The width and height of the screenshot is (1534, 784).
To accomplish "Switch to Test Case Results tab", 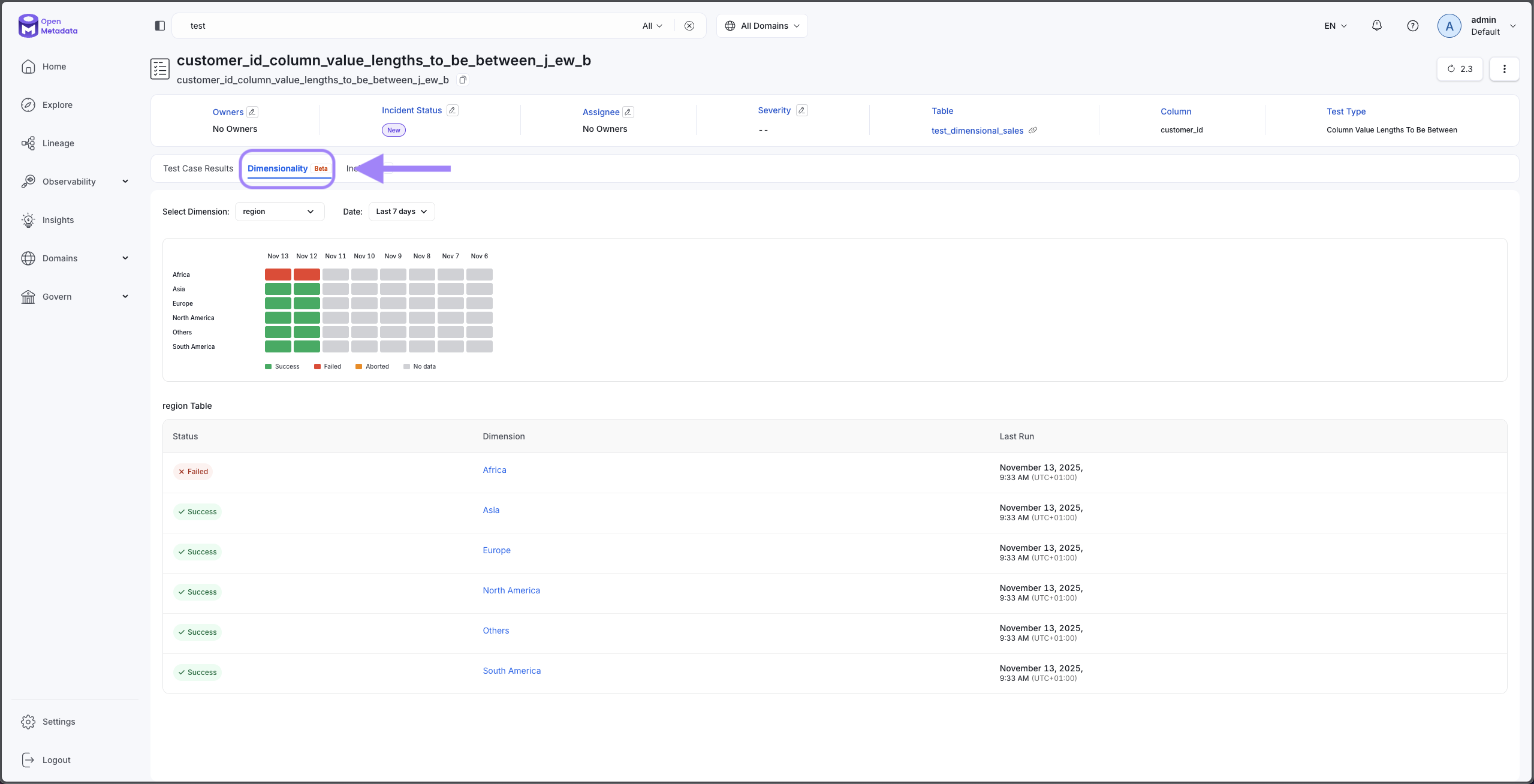I will tap(198, 168).
